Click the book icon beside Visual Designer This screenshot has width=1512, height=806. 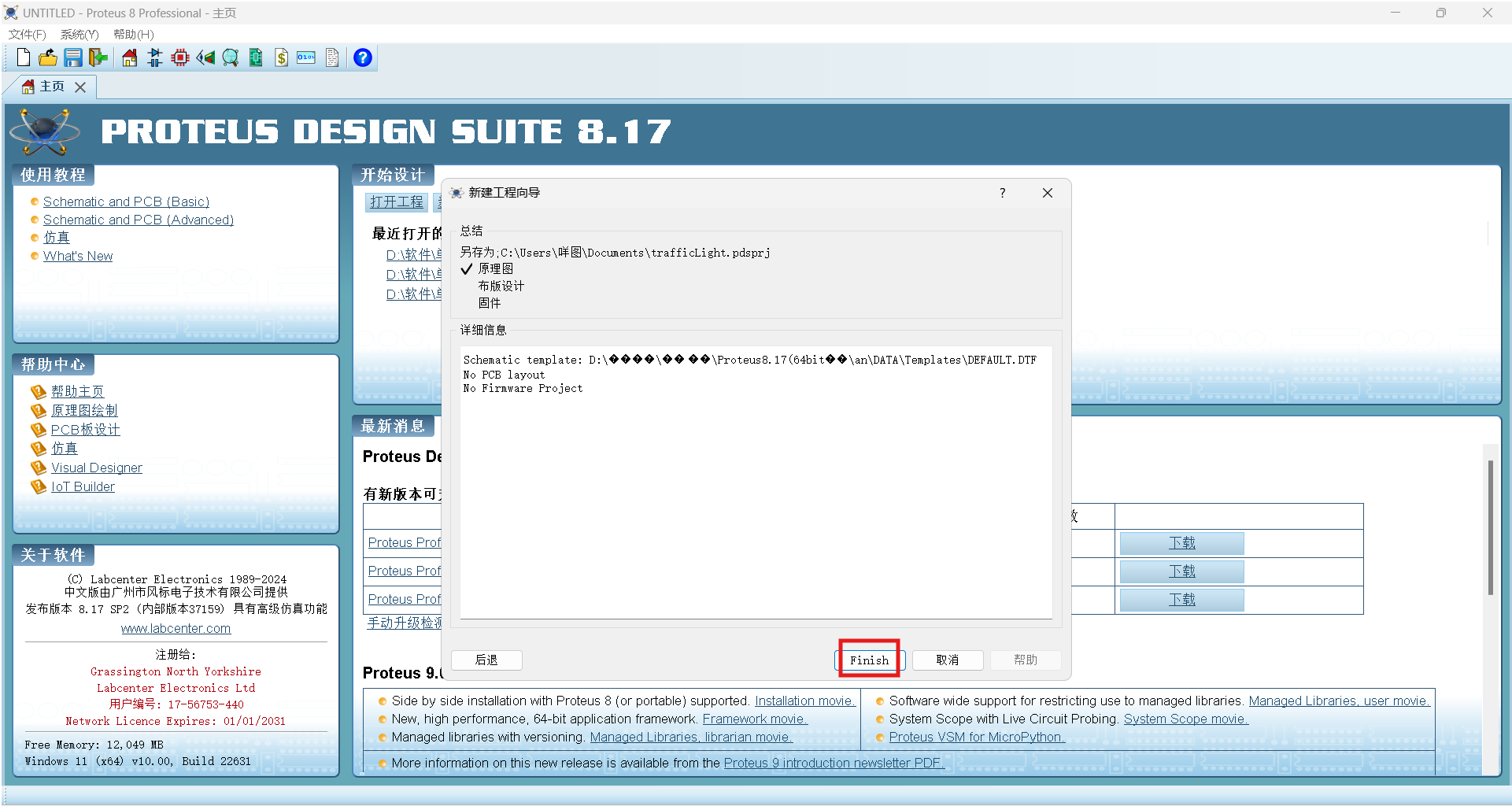point(39,468)
